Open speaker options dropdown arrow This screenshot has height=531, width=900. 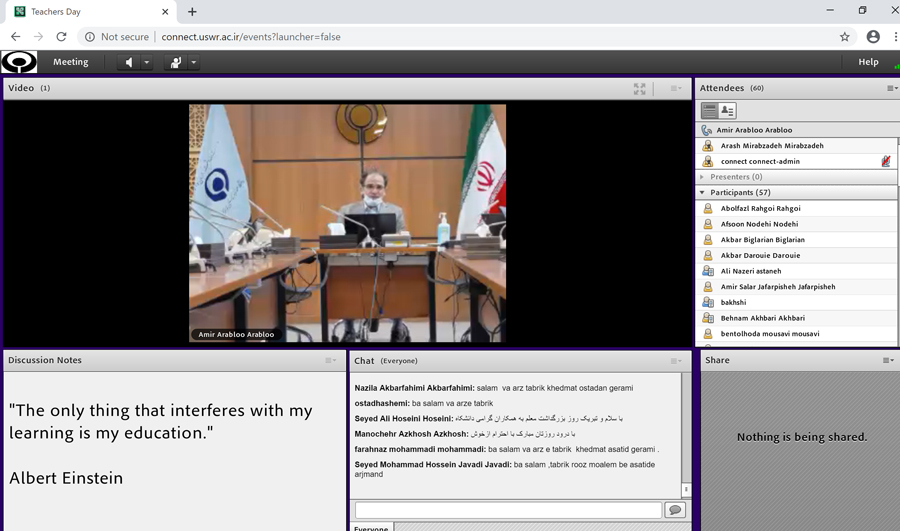pos(146,62)
